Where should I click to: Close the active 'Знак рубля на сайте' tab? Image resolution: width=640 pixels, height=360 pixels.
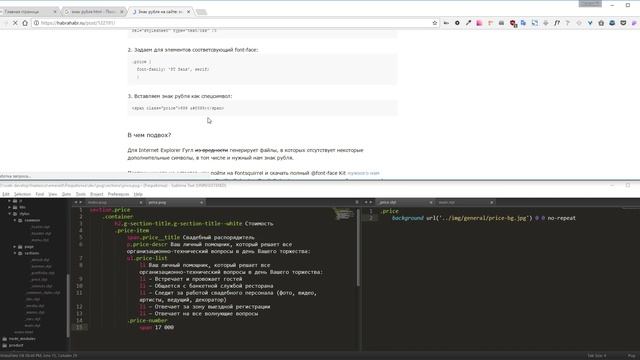188,12
